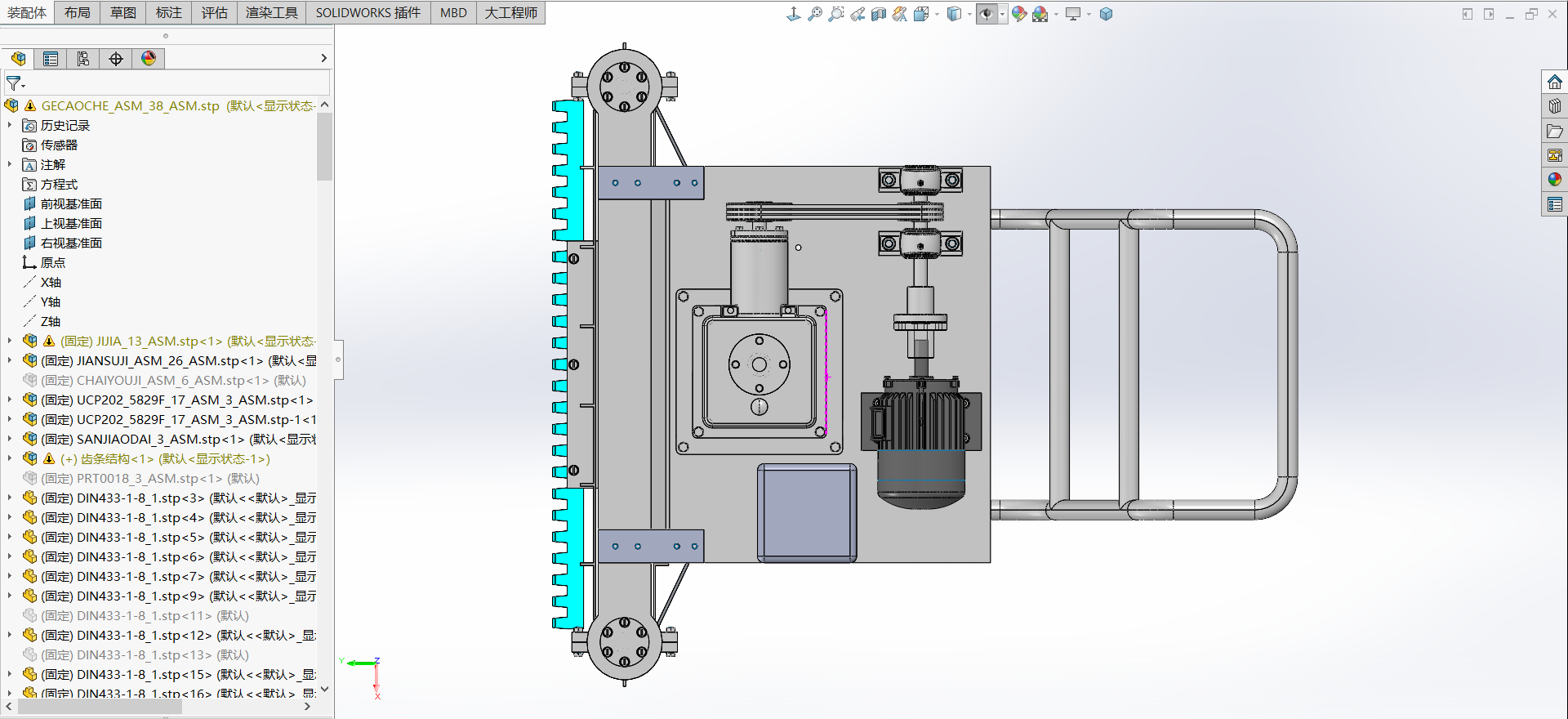Collapse the left panel via side handle

click(x=338, y=359)
